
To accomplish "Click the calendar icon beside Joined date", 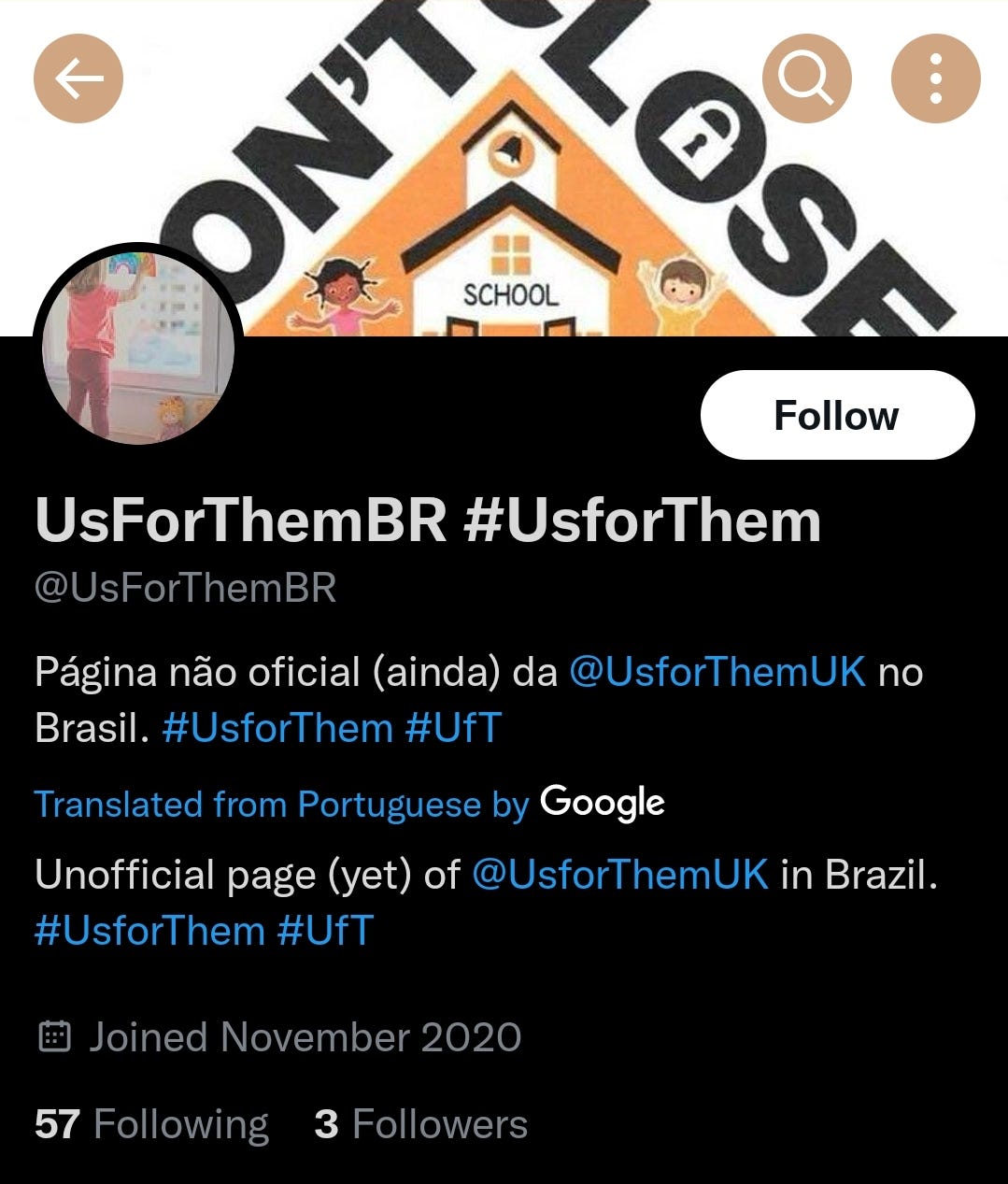I will click(x=55, y=1037).
